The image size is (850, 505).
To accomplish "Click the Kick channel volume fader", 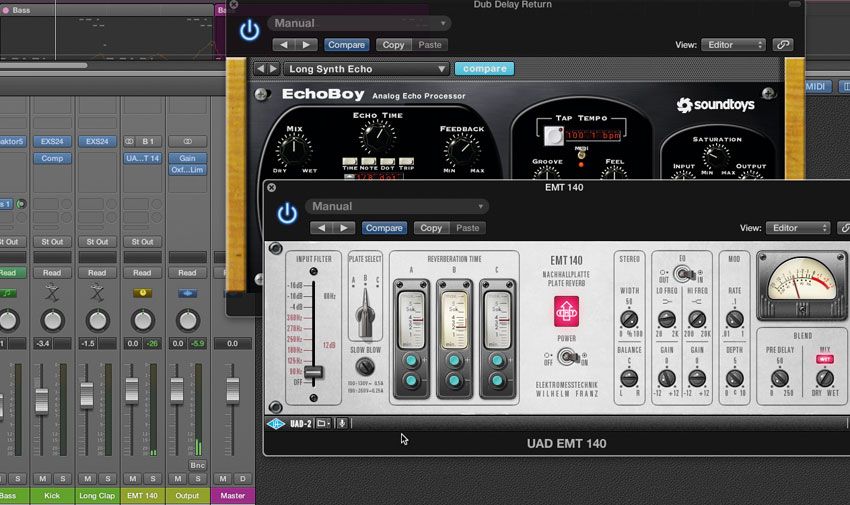I will tap(42, 402).
